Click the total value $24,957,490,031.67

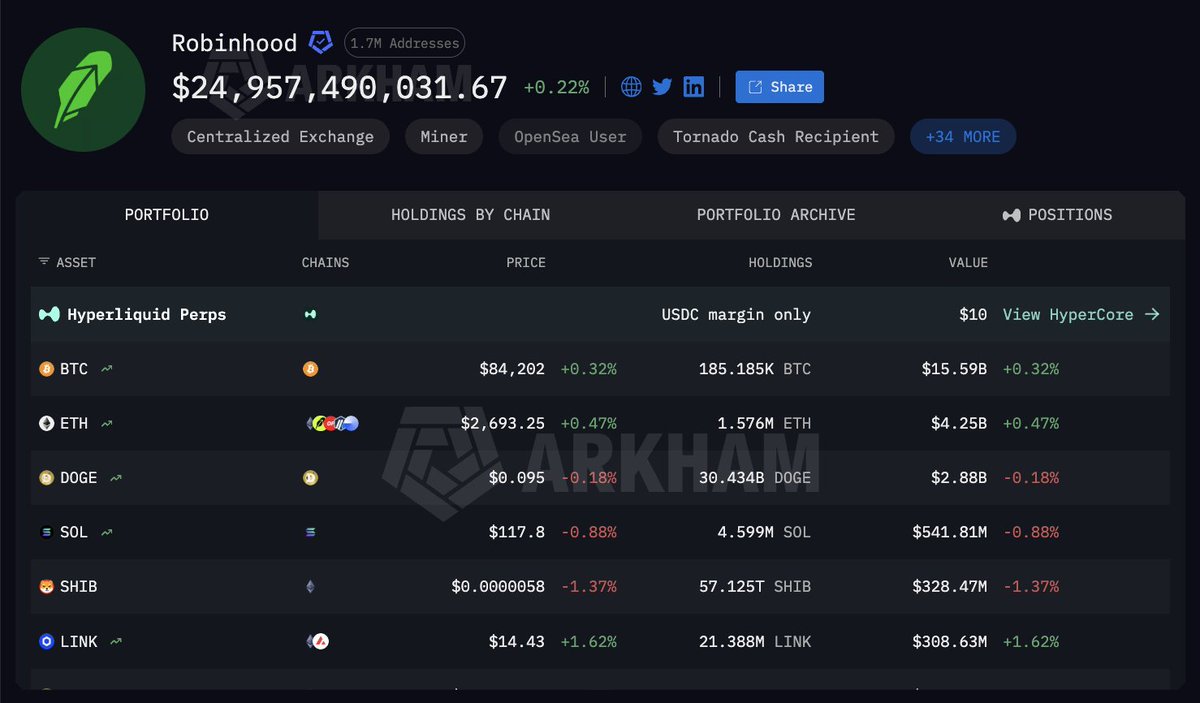(x=340, y=88)
